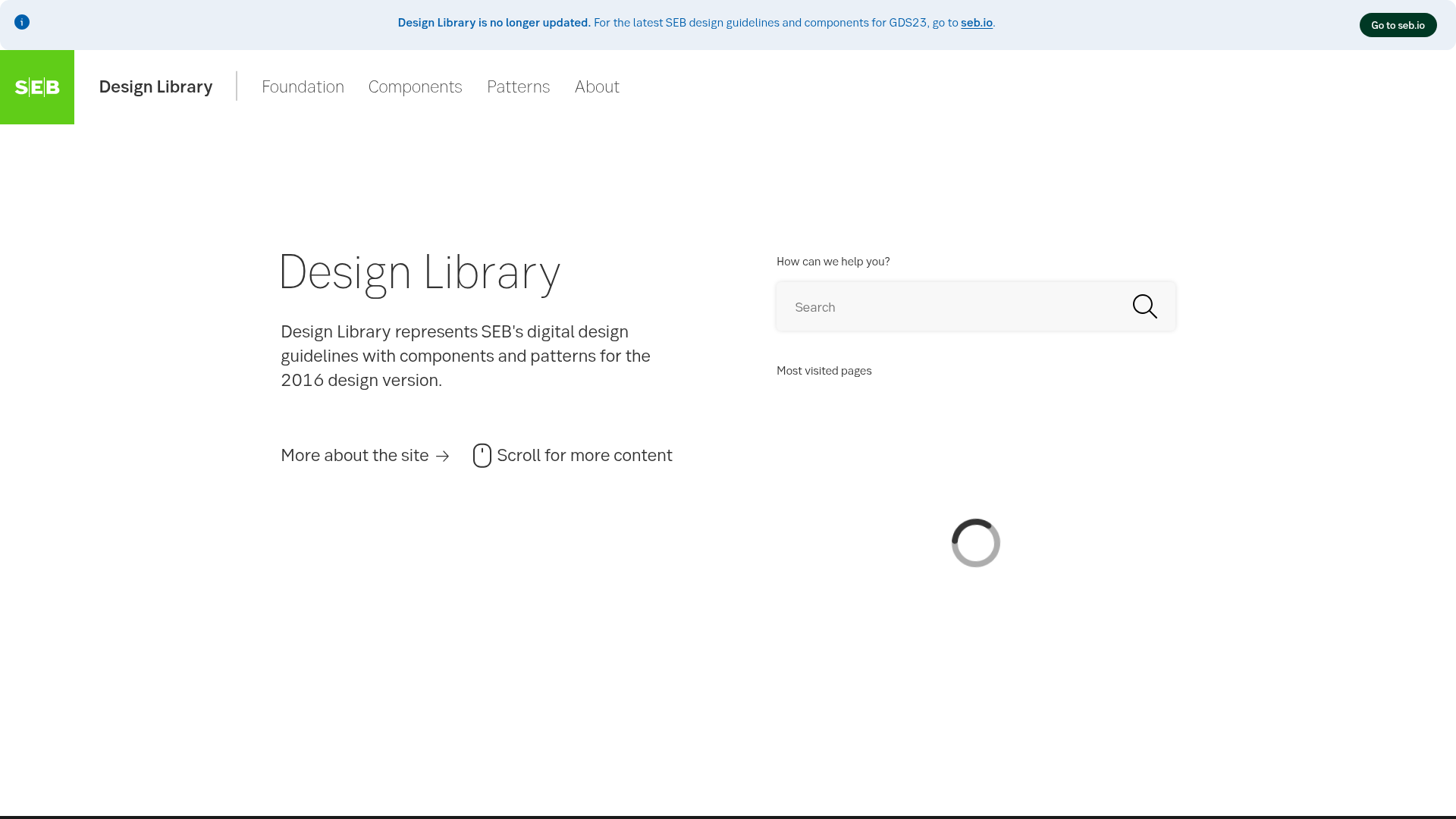Click 'Design Library is no longer updated.' text
Image resolution: width=1456 pixels, height=819 pixels.
click(x=494, y=23)
